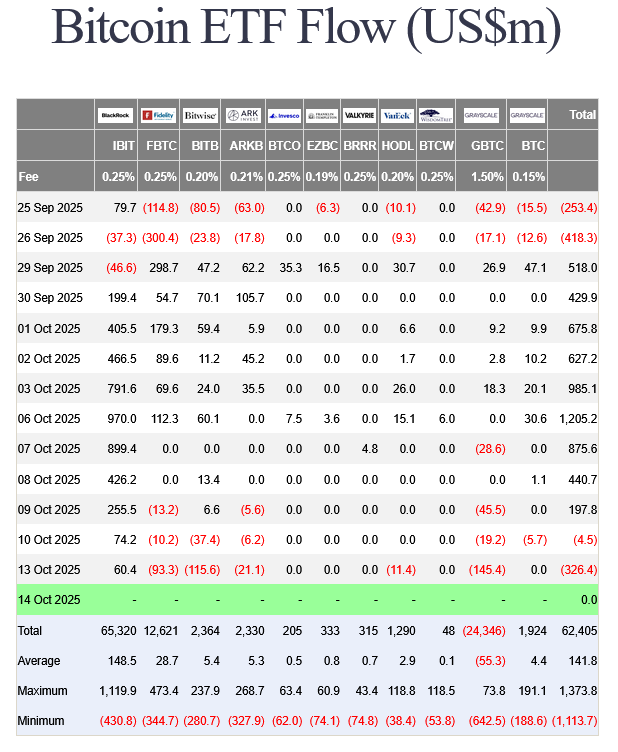Screen dimensions: 618x752
Task: Select the Total column header
Action: [x=582, y=115]
